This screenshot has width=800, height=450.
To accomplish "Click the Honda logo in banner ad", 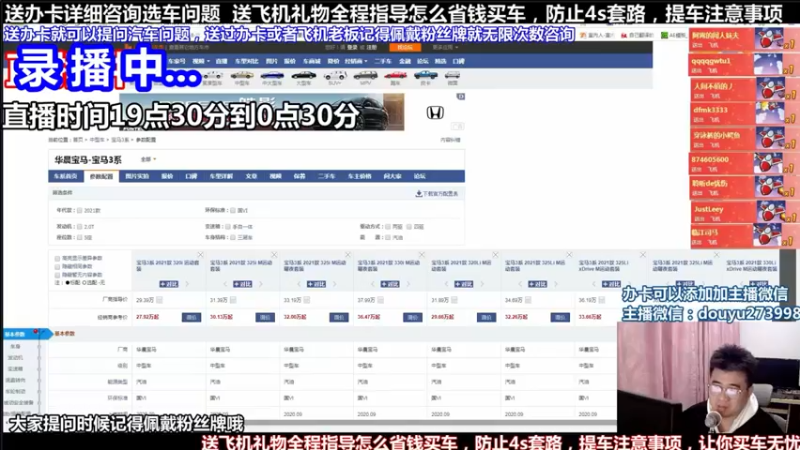I will coord(435,113).
